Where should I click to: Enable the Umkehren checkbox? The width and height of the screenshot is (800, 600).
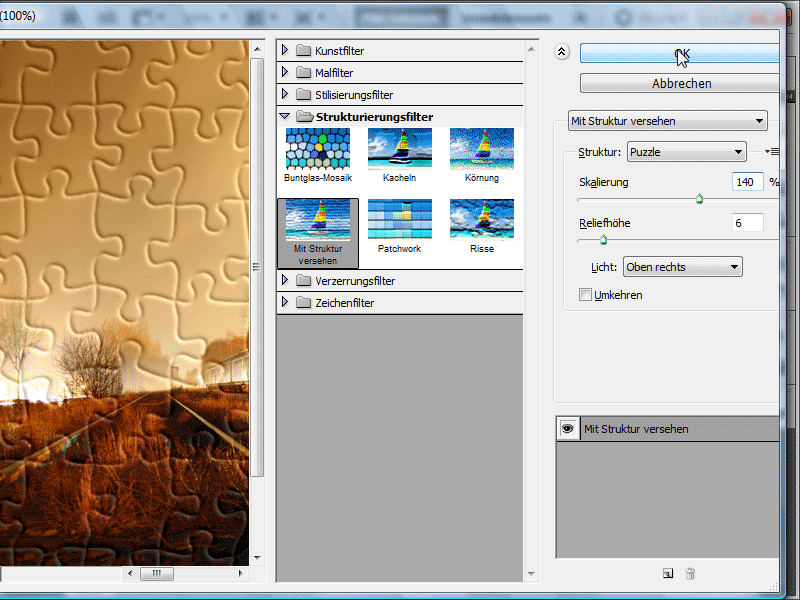point(585,295)
